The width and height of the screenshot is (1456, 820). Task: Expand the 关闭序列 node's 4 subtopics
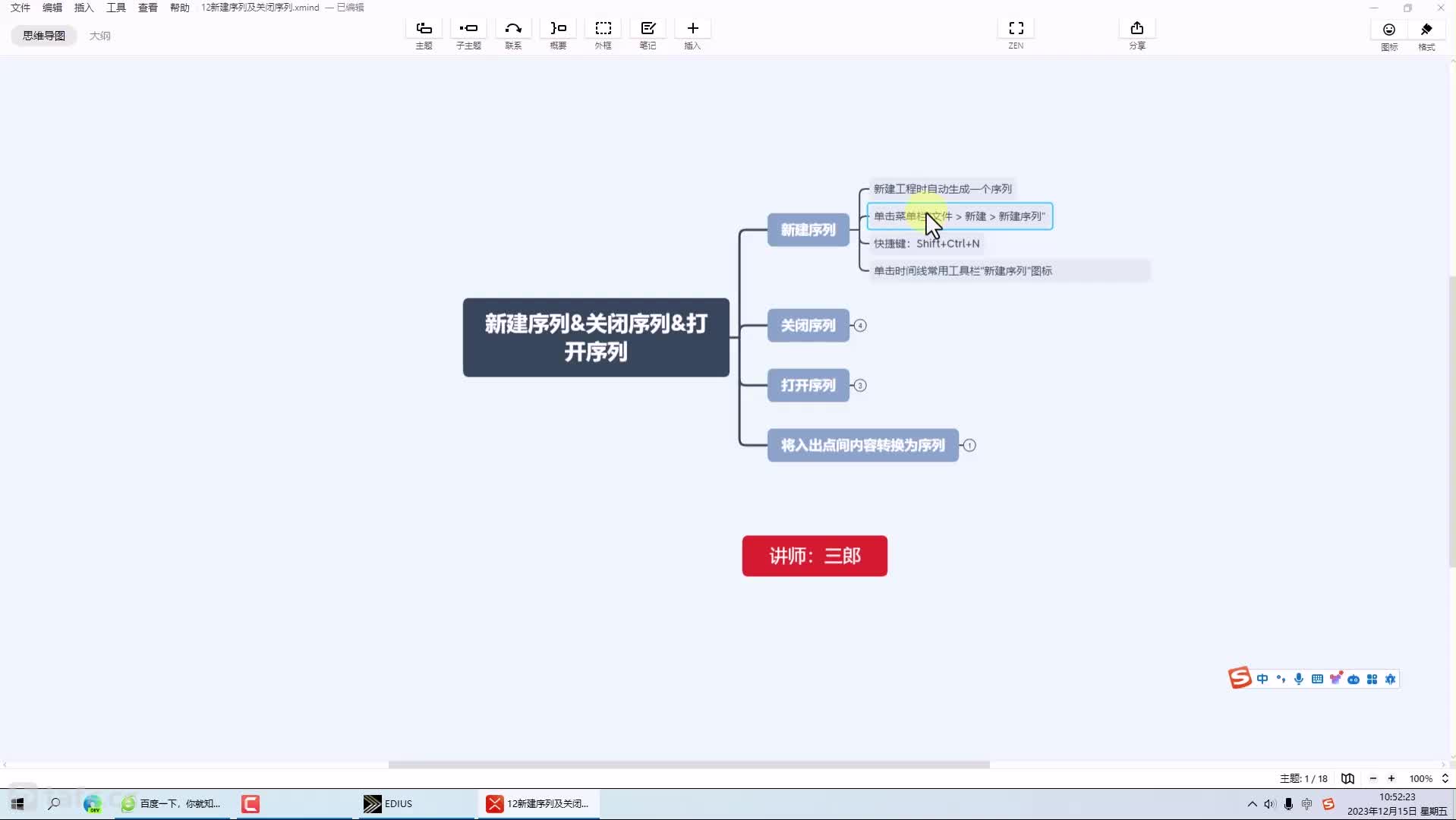[x=860, y=326]
